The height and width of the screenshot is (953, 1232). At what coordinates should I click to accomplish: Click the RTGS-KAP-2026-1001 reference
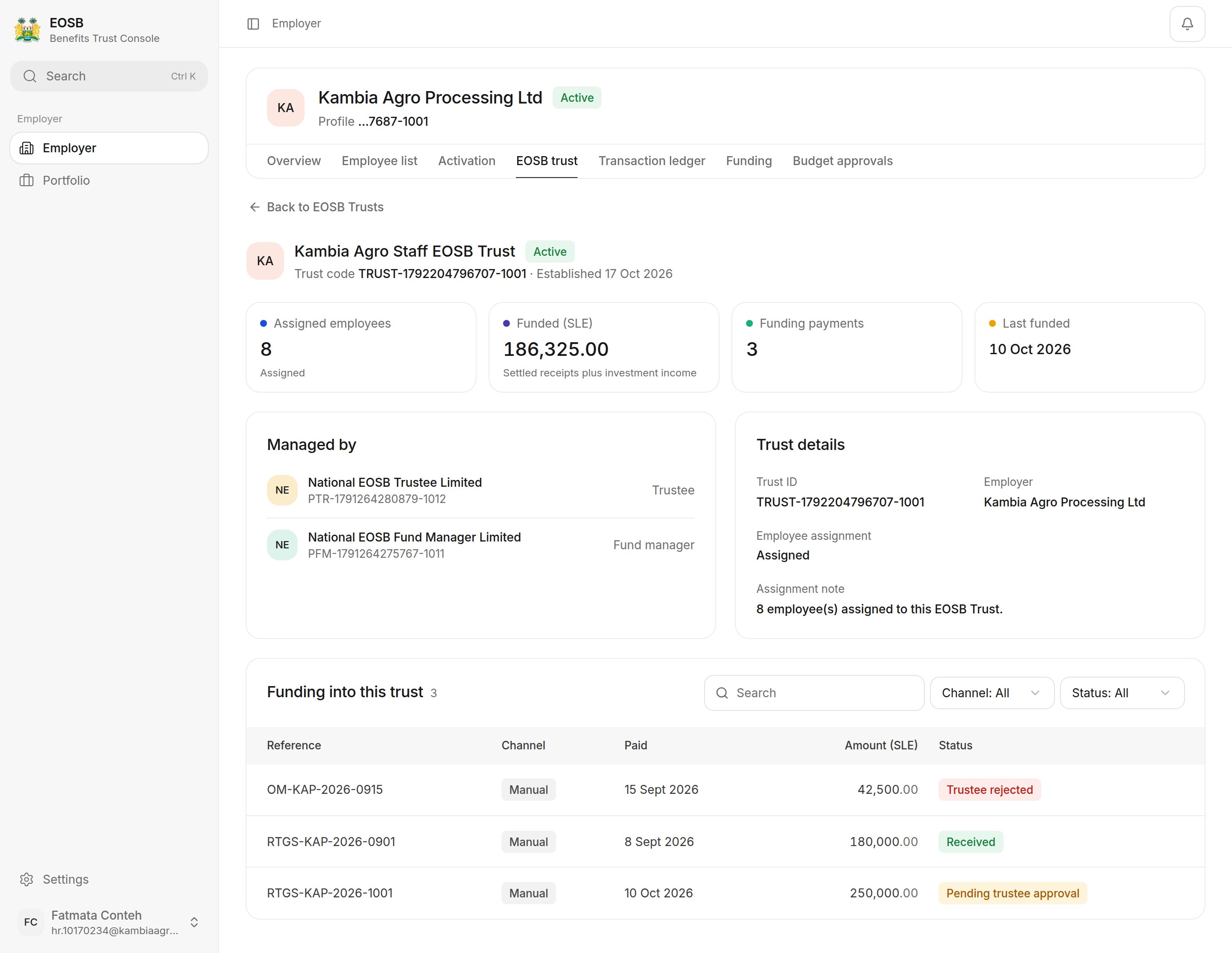point(329,893)
